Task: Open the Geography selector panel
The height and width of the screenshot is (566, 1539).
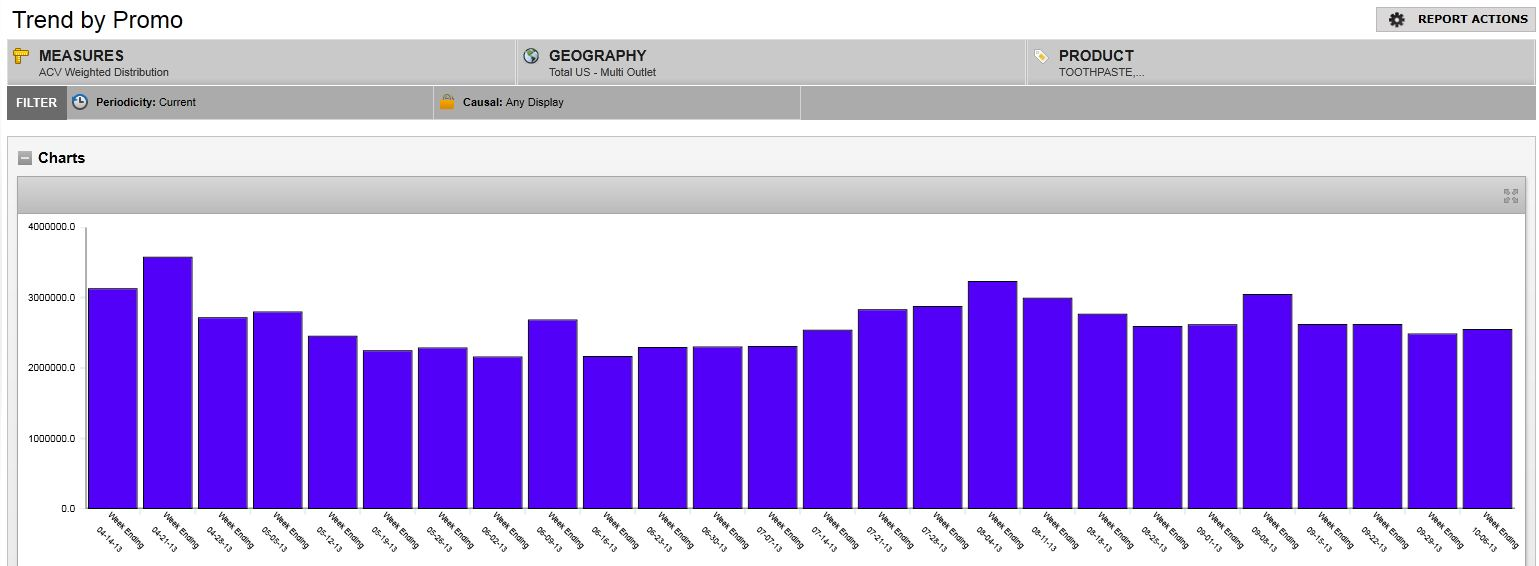Action: pos(770,63)
